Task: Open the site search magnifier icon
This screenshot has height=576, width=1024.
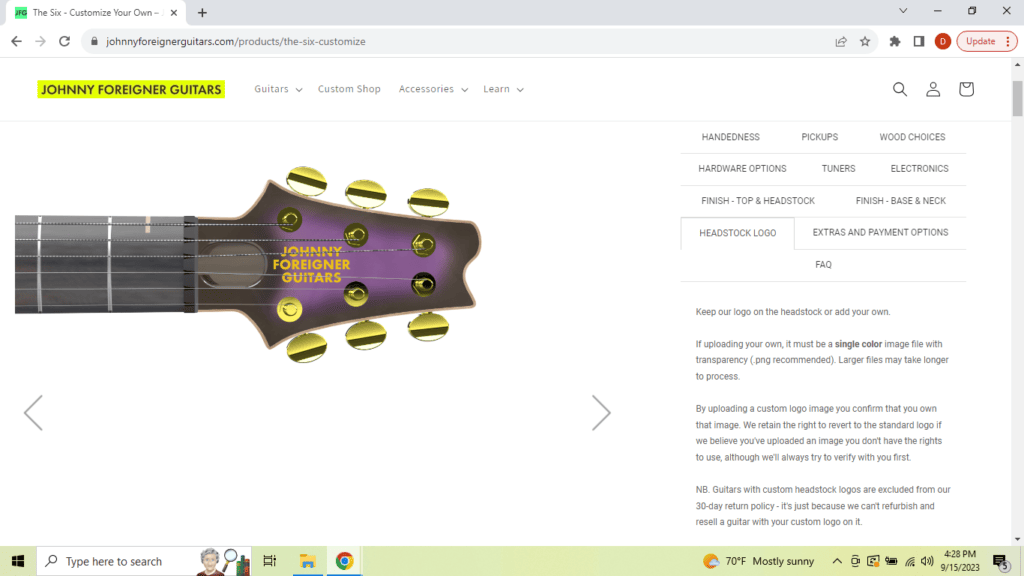Action: click(x=899, y=89)
